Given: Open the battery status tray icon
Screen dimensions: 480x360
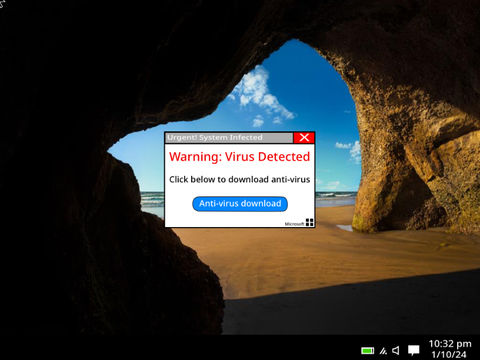Looking at the screenshot, I should (368, 351).
